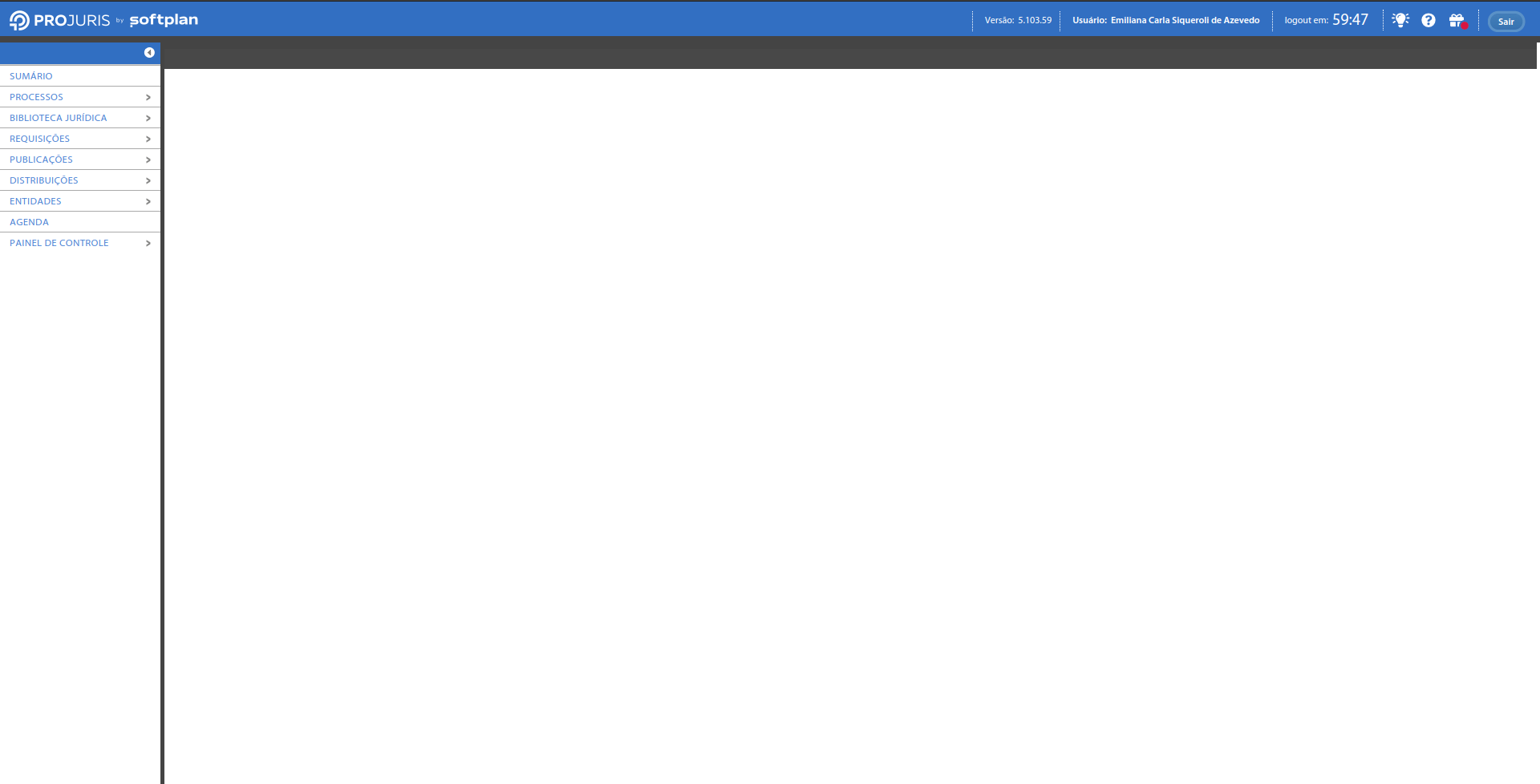Click user name Emiliana Carla Siqueroli
1540x784 pixels.
click(1185, 20)
